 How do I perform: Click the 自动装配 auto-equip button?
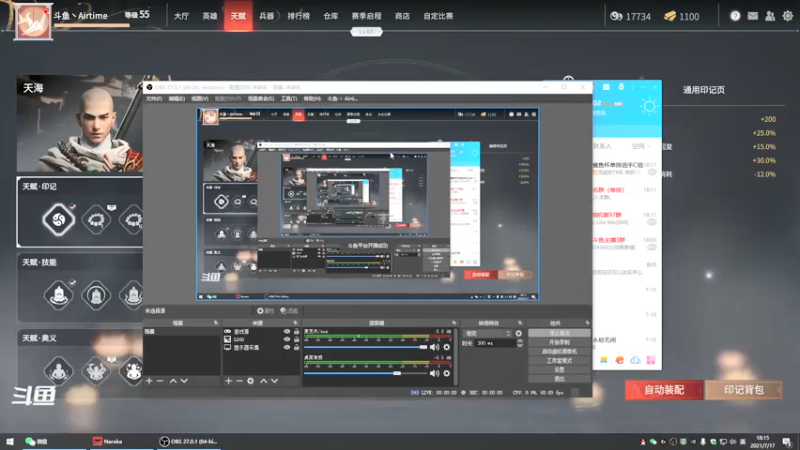(x=664, y=390)
